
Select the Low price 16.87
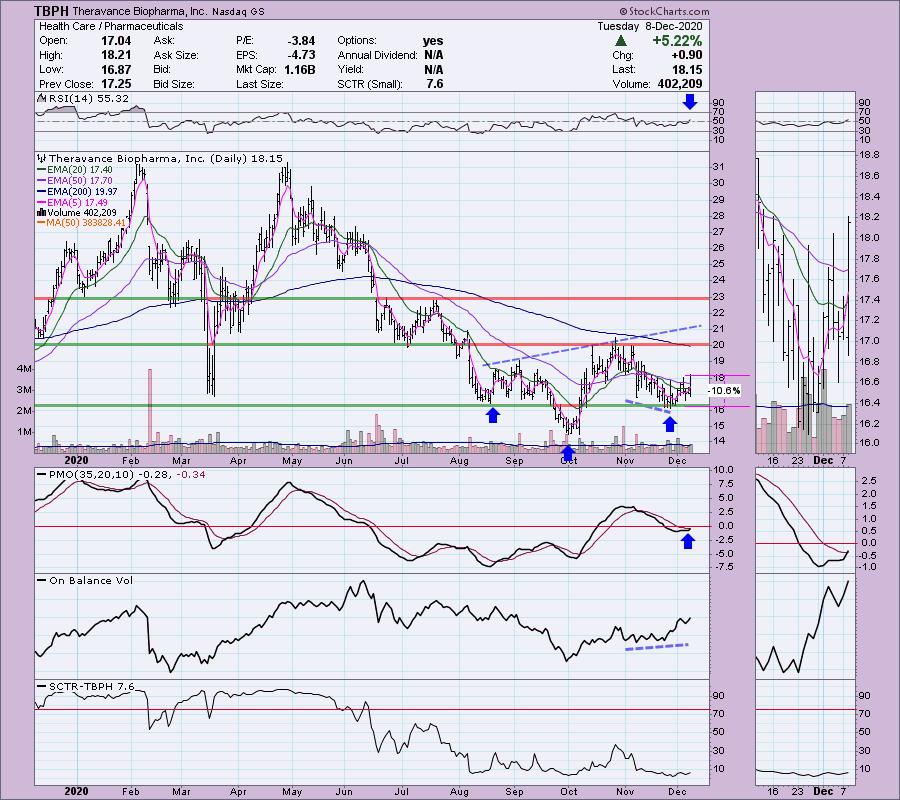click(116, 69)
